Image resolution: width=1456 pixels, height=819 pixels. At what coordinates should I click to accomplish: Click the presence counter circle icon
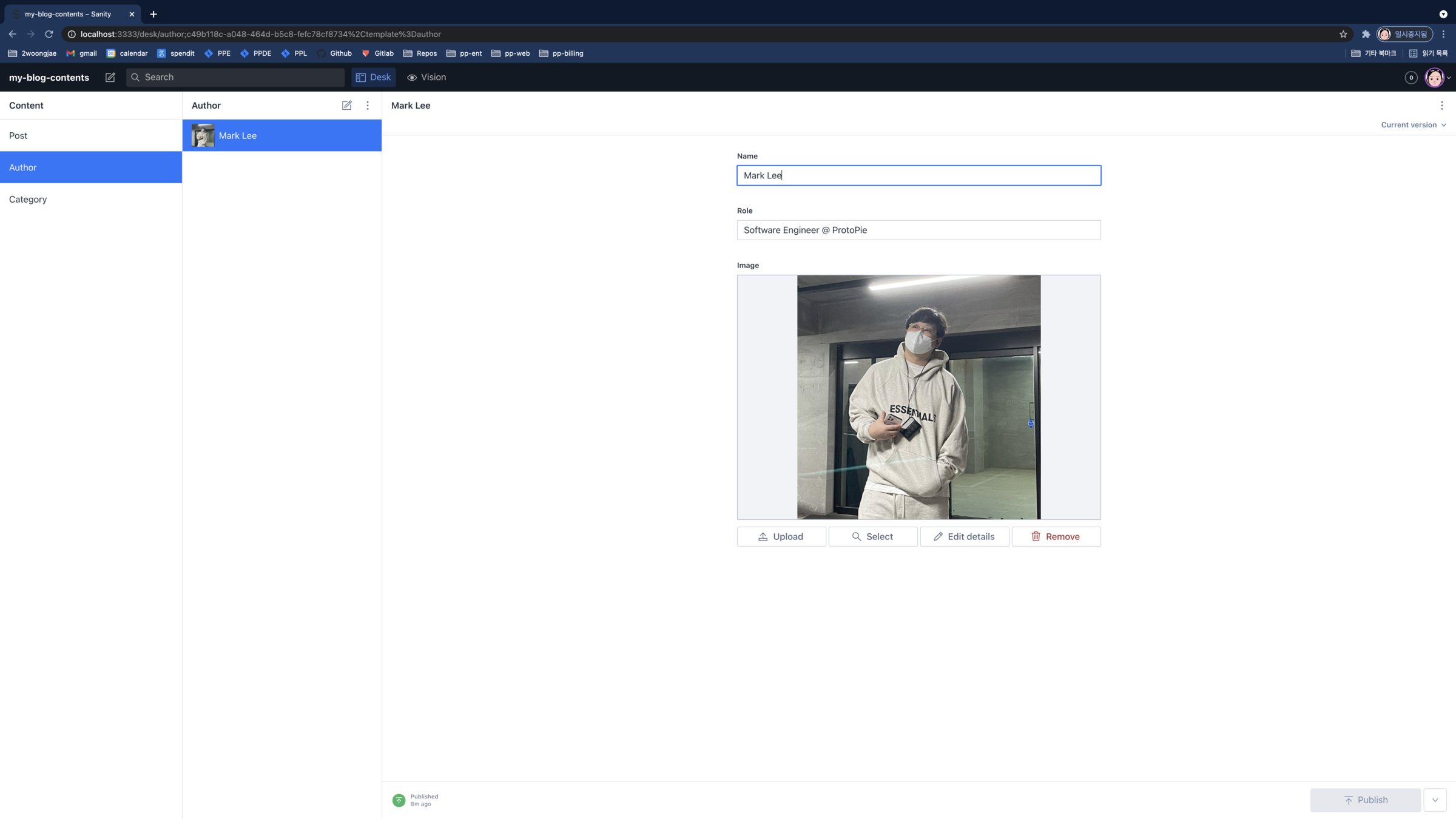click(x=1410, y=77)
